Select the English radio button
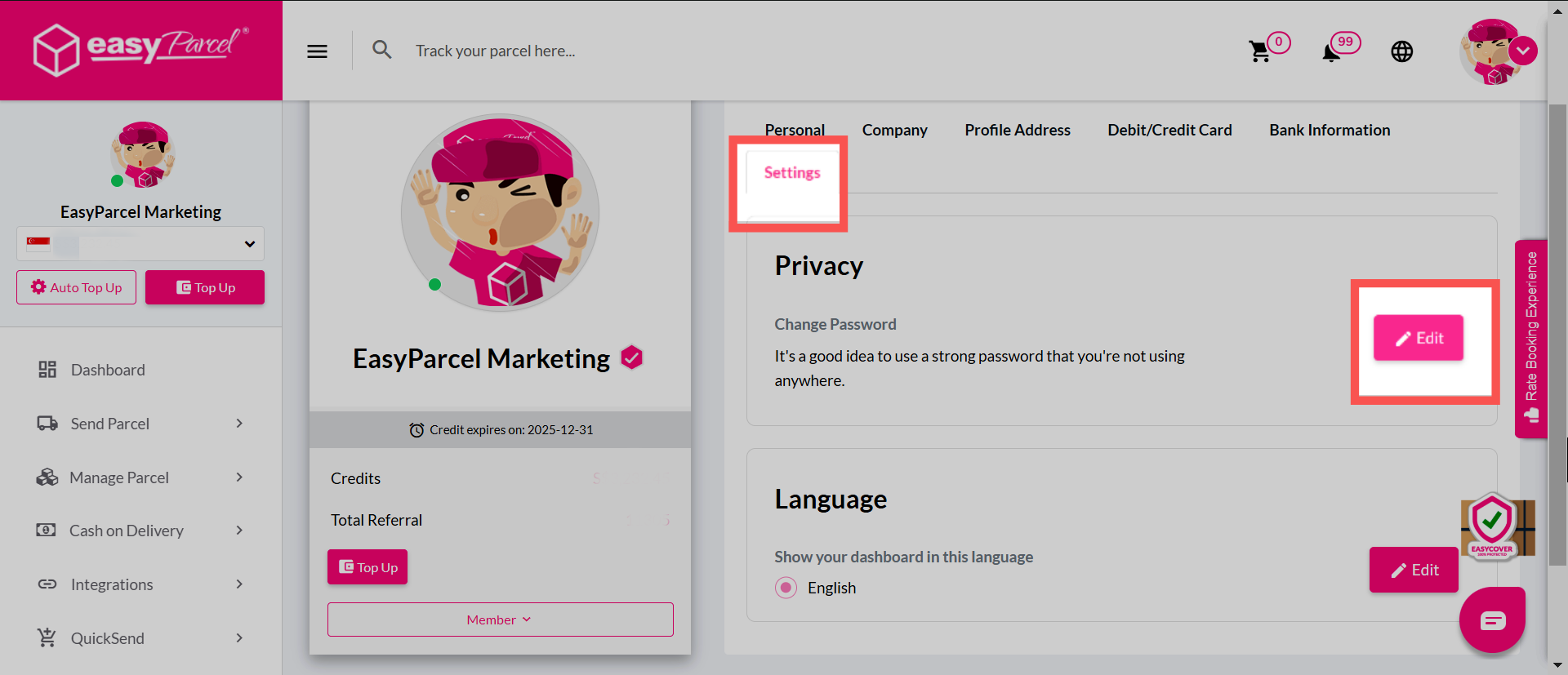The image size is (1568, 675). (786, 588)
